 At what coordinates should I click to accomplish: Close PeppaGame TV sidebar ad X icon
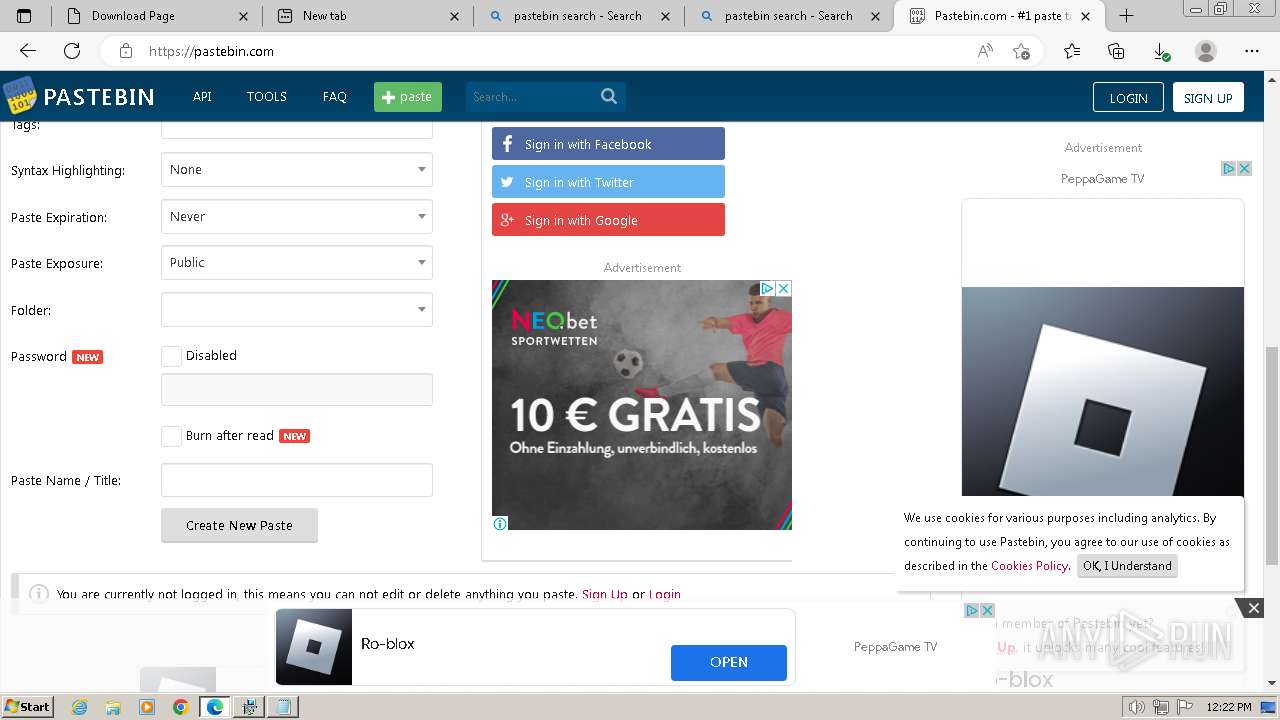[x=1245, y=168]
